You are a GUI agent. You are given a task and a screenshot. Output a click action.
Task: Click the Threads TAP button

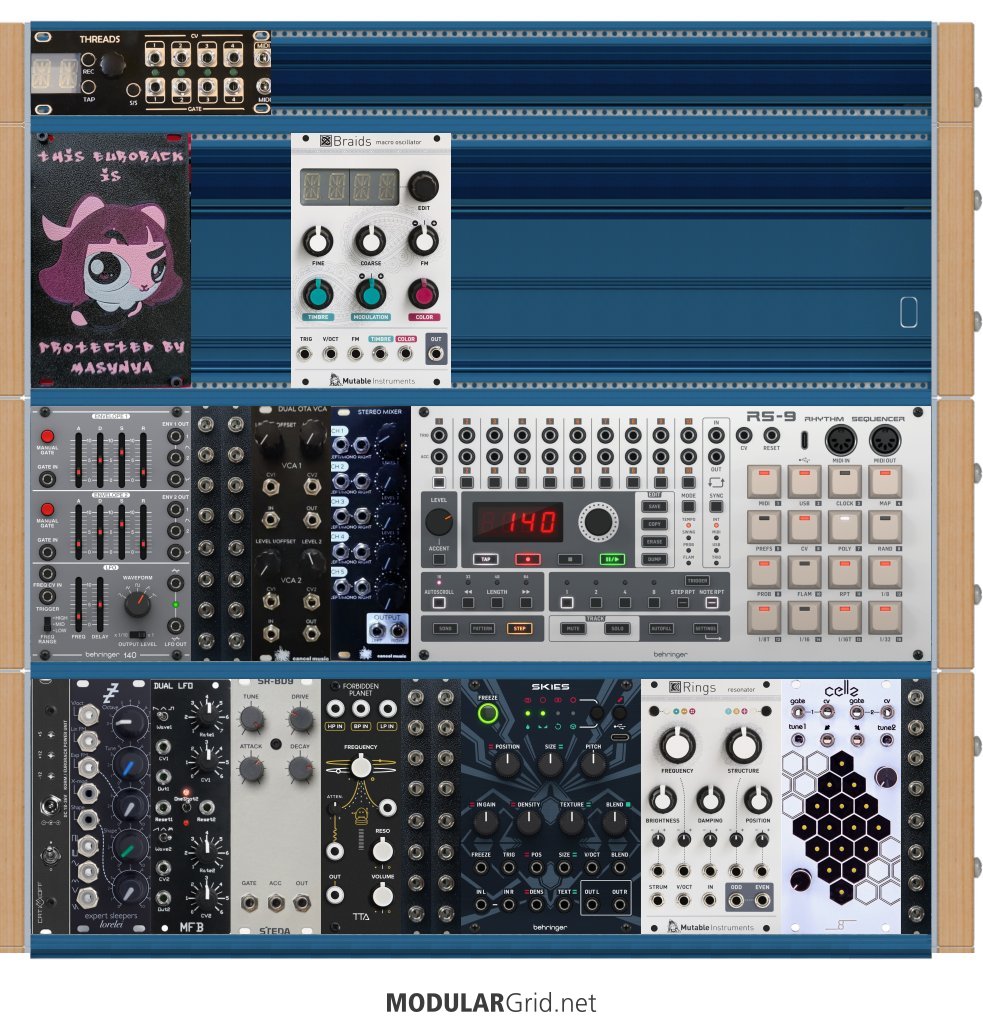tap(89, 87)
